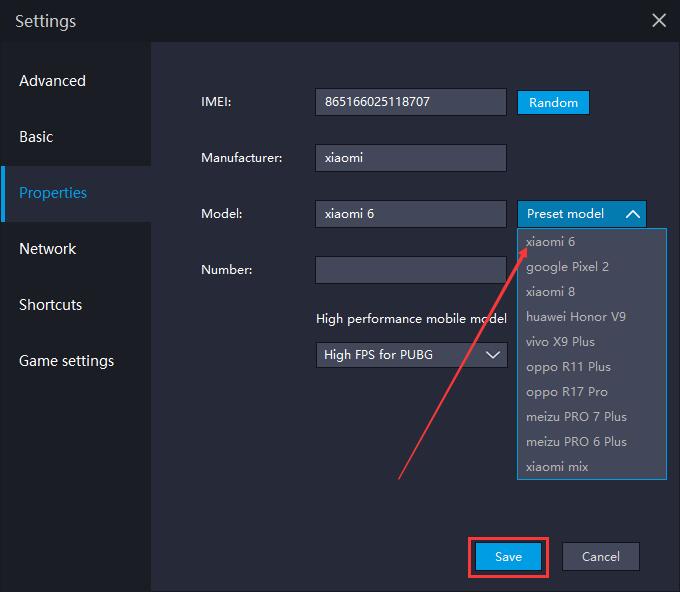680x592 pixels.
Task: Choose oppo R11 Plus preset
Action: pos(592,367)
